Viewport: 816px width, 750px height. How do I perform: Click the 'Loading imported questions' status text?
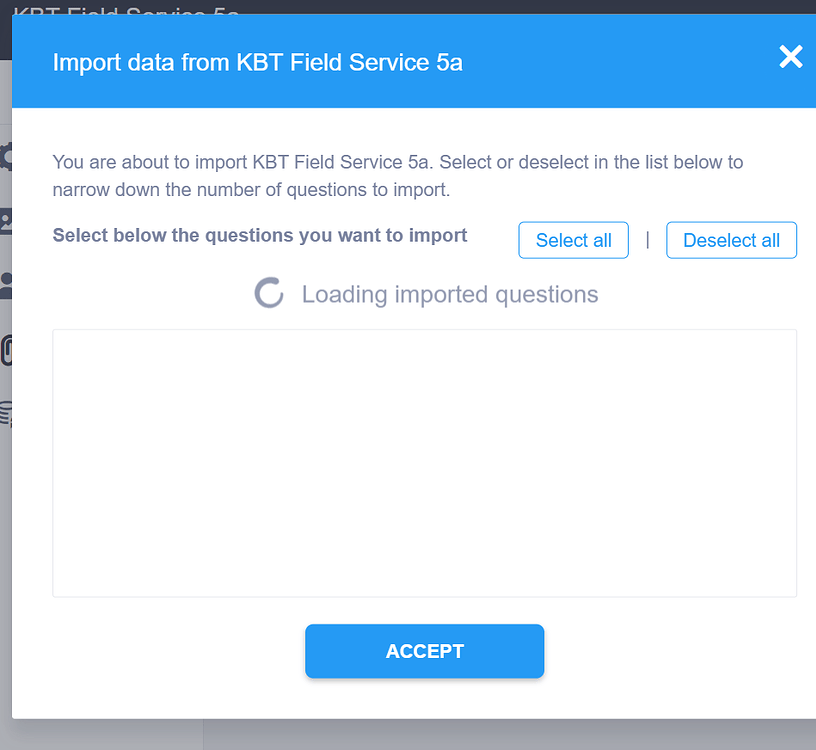pyautogui.click(x=450, y=294)
